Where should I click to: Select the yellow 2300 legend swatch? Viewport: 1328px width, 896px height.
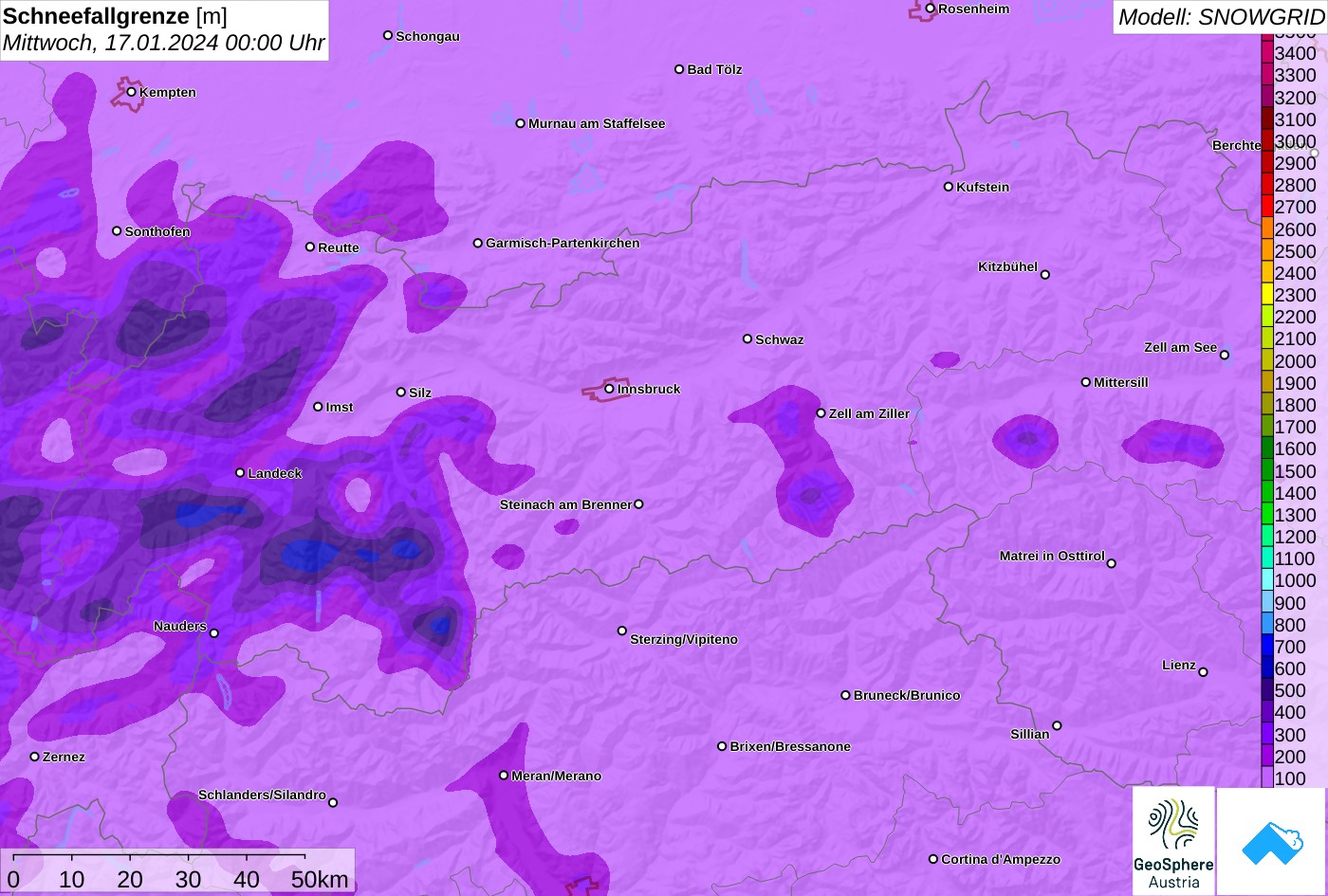tap(1267, 295)
